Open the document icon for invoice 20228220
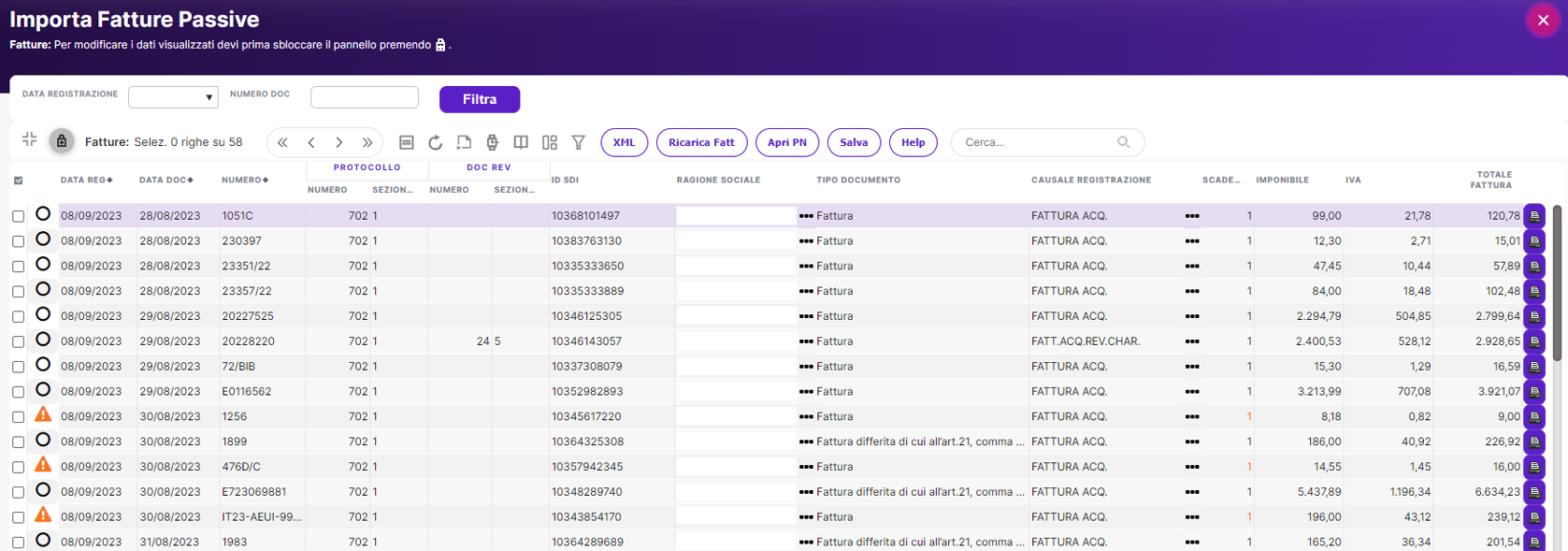Viewport: 1568px width, 551px height. [x=1534, y=341]
